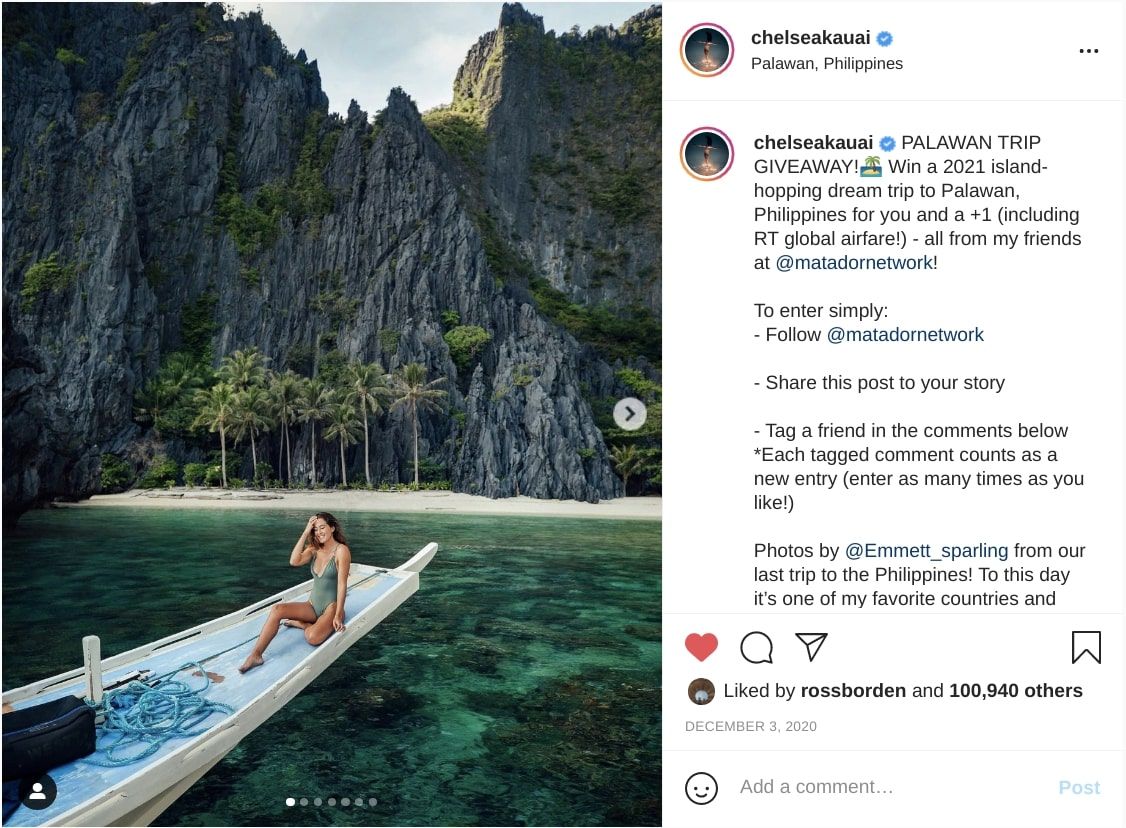This screenshot has height=828, width=1126.
Task: Click the Post comment button
Action: coord(1079,788)
